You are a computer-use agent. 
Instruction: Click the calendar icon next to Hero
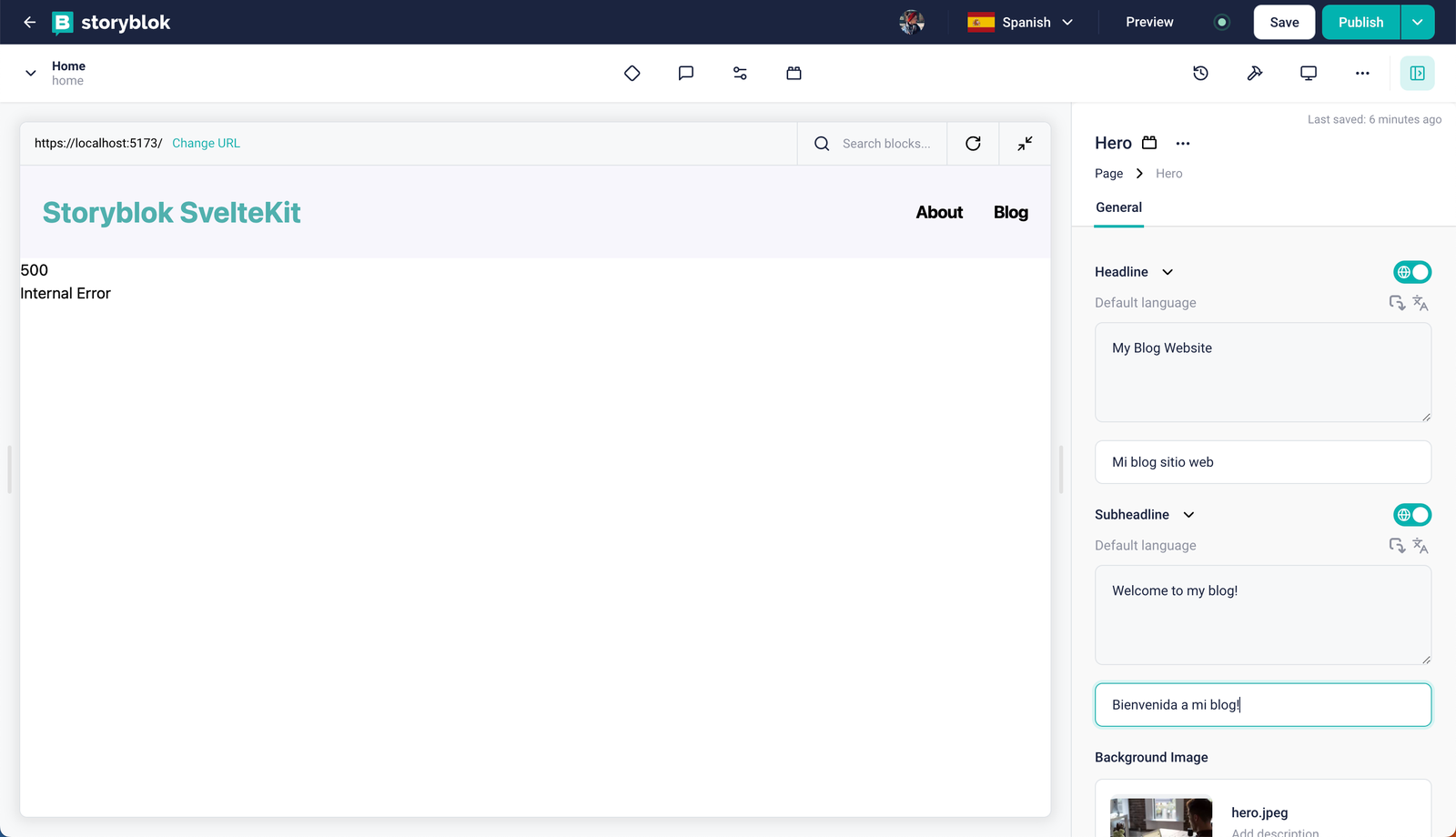(1149, 143)
